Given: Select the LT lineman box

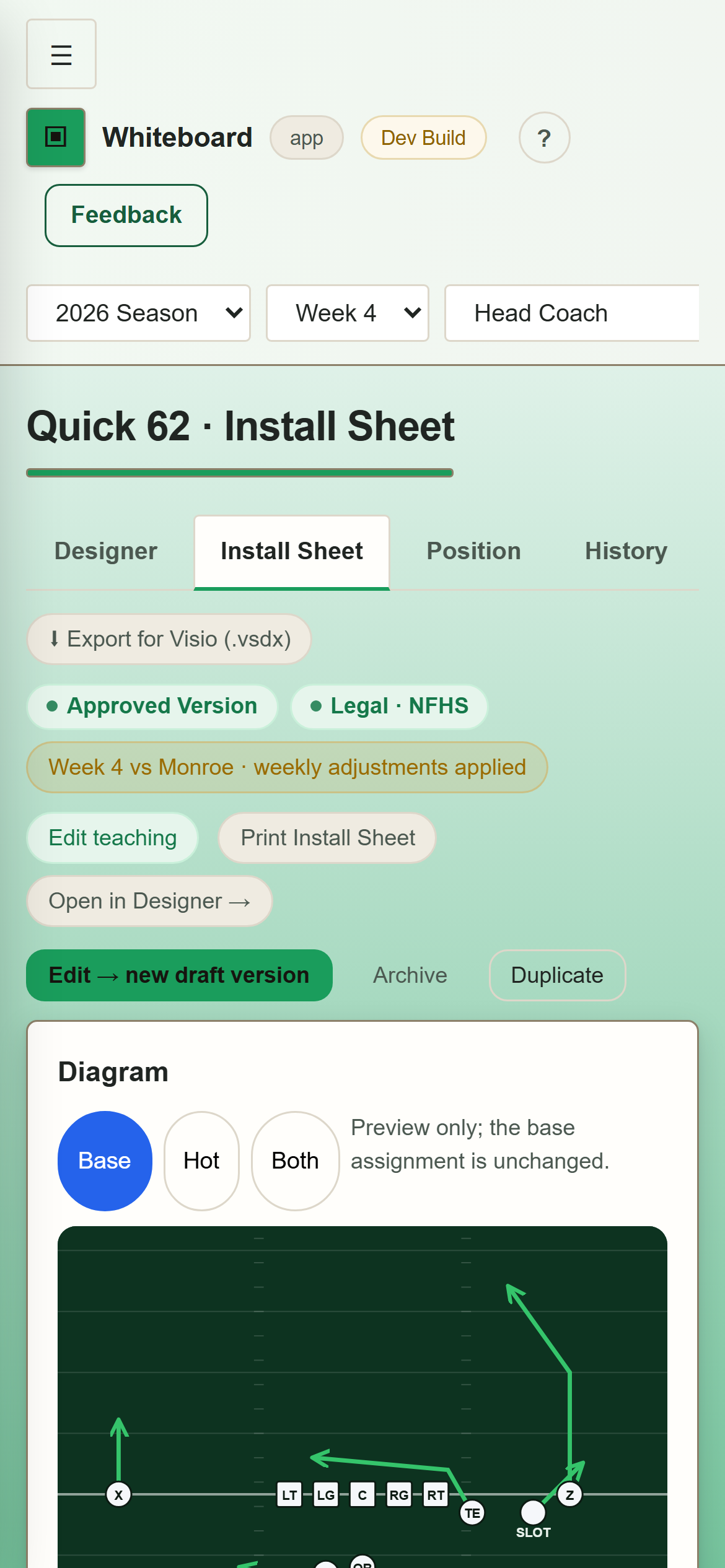Looking at the screenshot, I should click(x=289, y=1494).
